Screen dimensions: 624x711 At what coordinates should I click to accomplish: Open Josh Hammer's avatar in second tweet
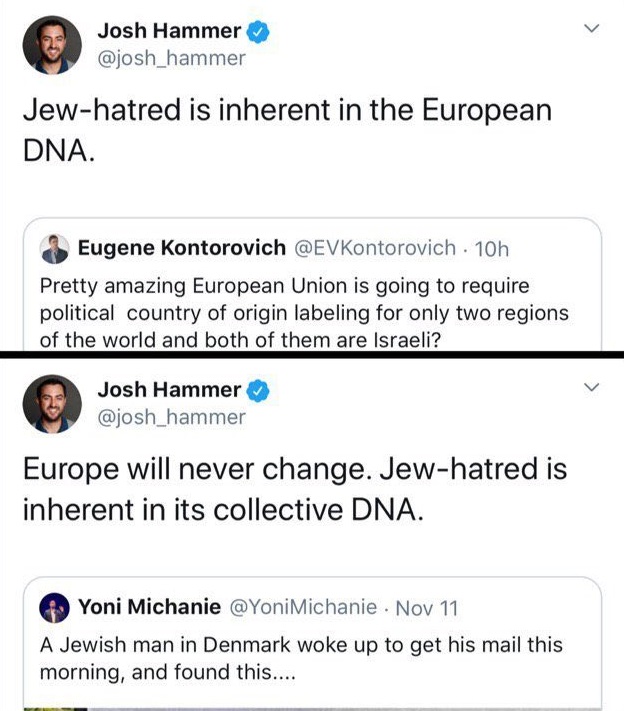coord(52,404)
